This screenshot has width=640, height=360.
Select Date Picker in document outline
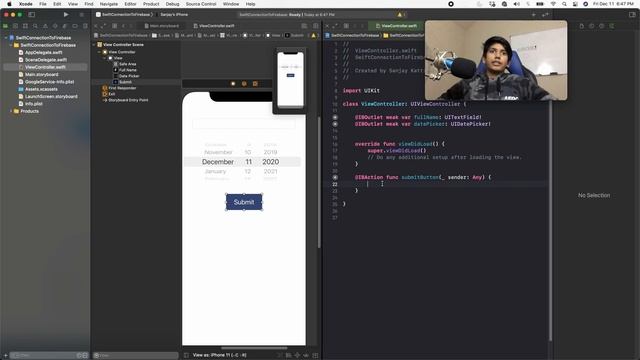(129, 76)
